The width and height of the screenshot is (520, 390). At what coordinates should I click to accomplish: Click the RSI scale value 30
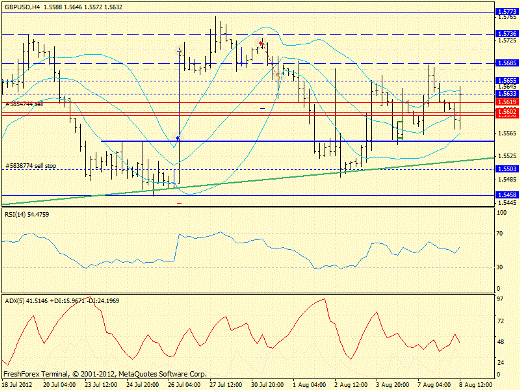500,267
